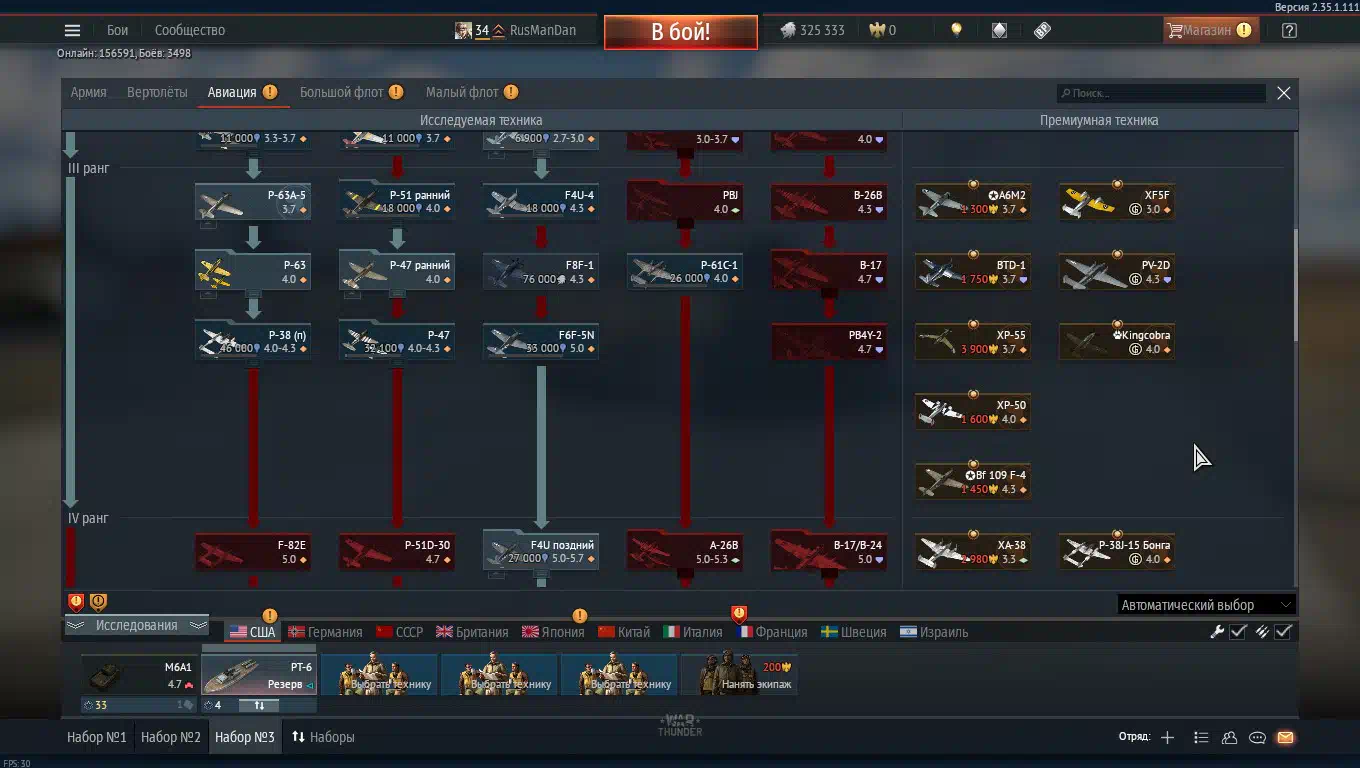Toggle the auto-refill ammo checkbox
1360x768 pixels.
(x=1284, y=631)
